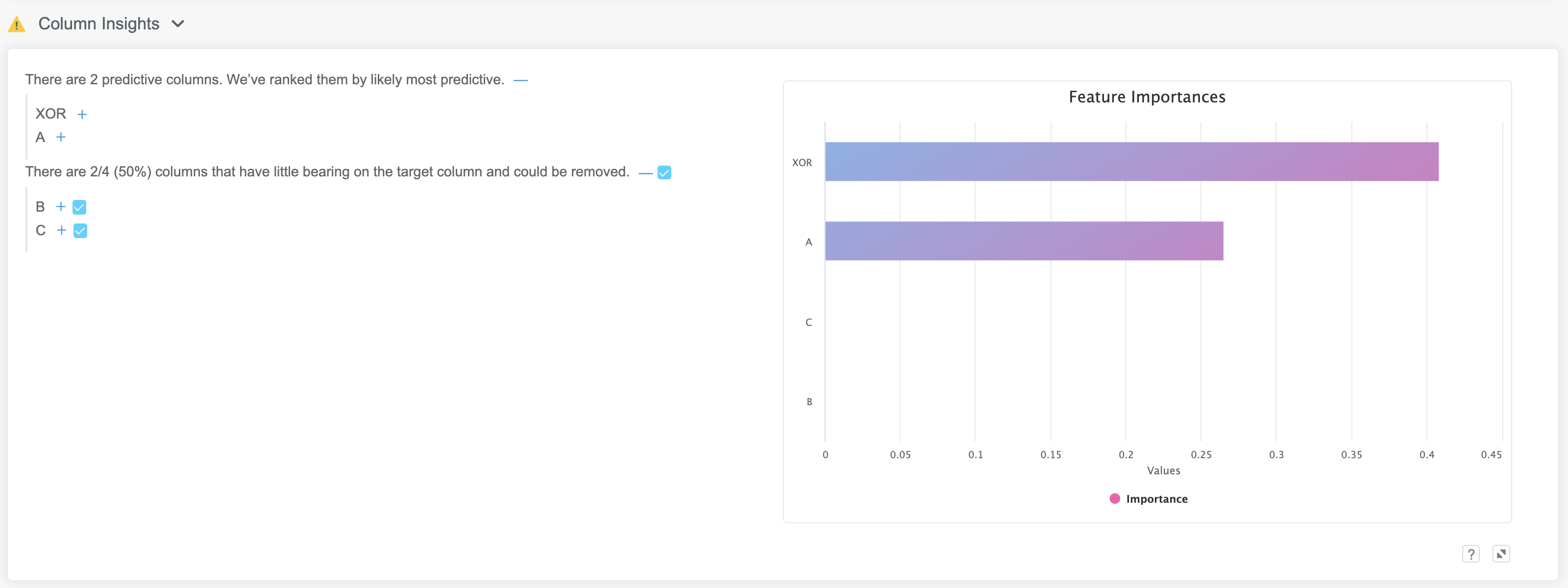Uncheck the checkbox for column C
Screen dimensions: 1568x588
80,231
